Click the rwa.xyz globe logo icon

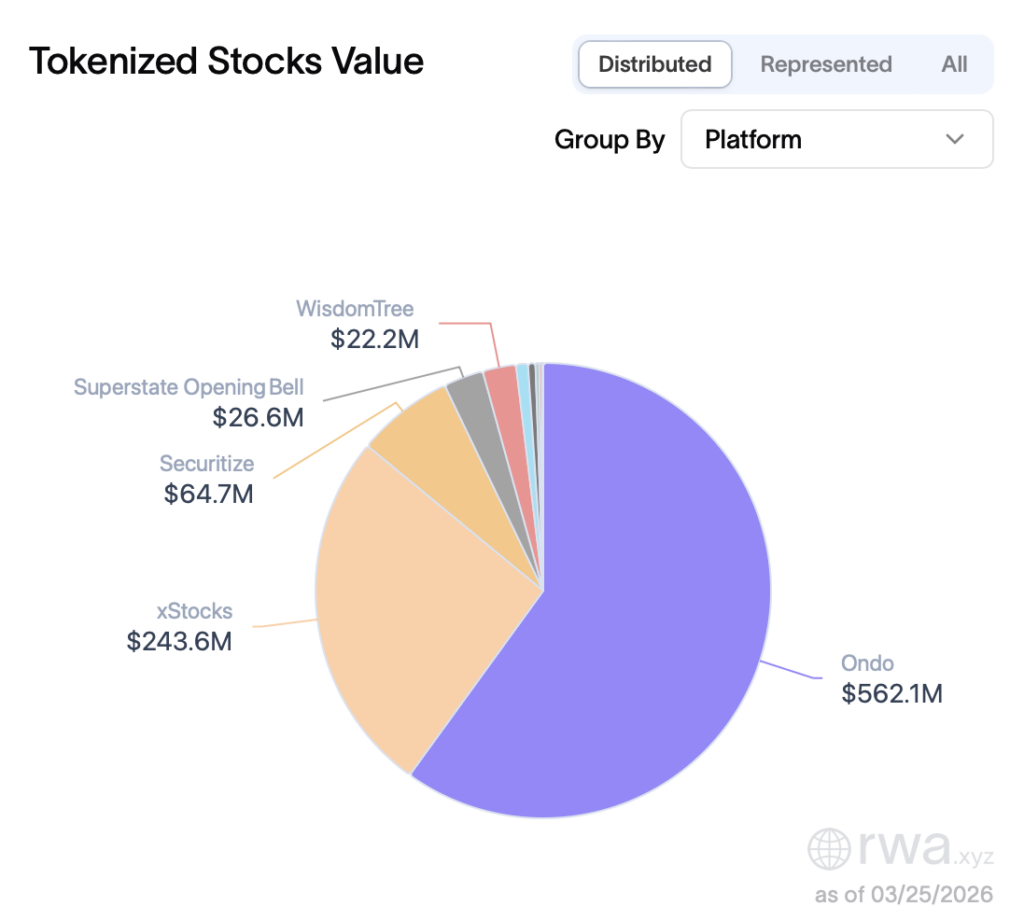pos(831,849)
